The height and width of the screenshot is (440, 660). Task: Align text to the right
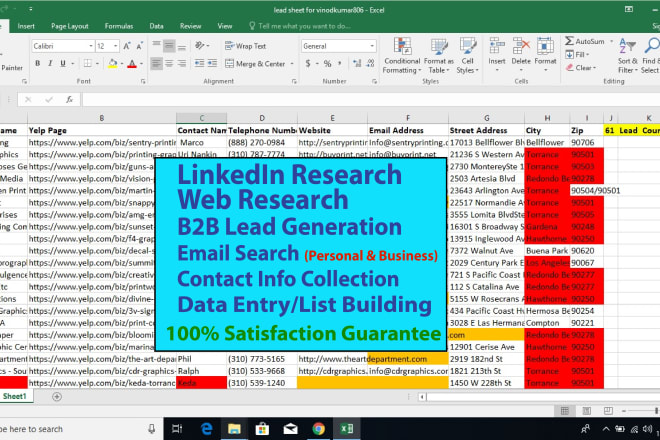[181, 64]
